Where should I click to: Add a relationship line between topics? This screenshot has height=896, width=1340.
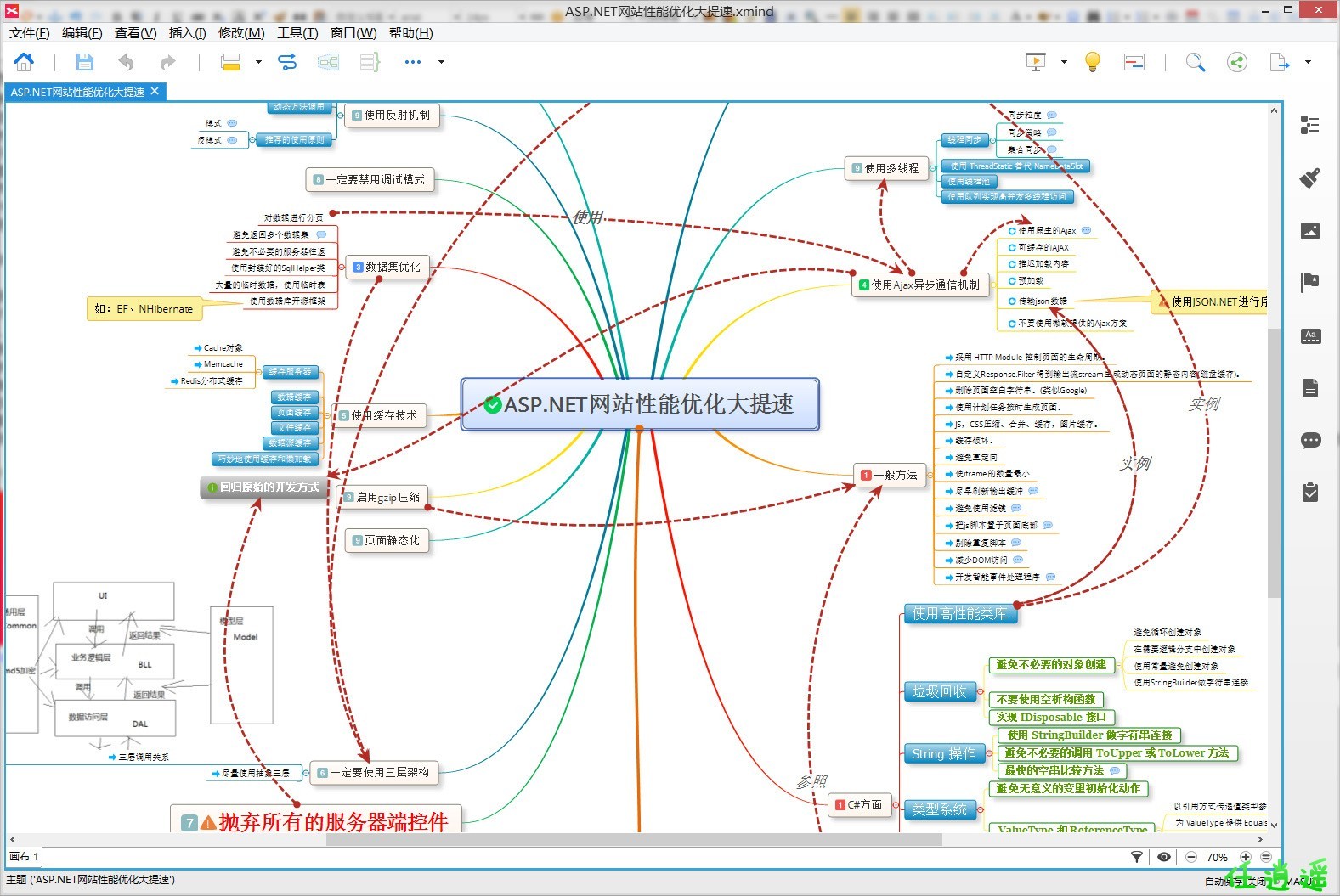(x=287, y=61)
